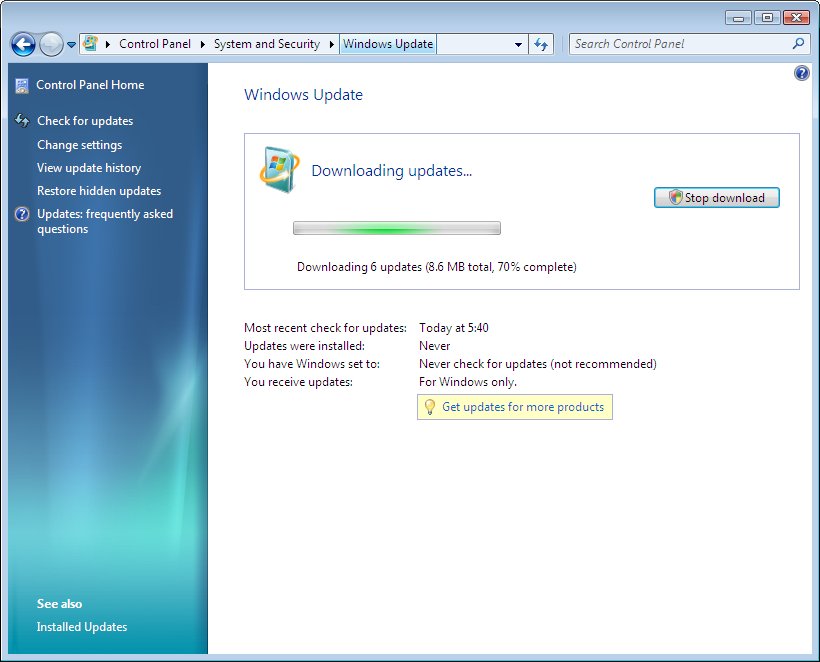Open Change settings
The width and height of the screenshot is (820, 662).
[79, 145]
